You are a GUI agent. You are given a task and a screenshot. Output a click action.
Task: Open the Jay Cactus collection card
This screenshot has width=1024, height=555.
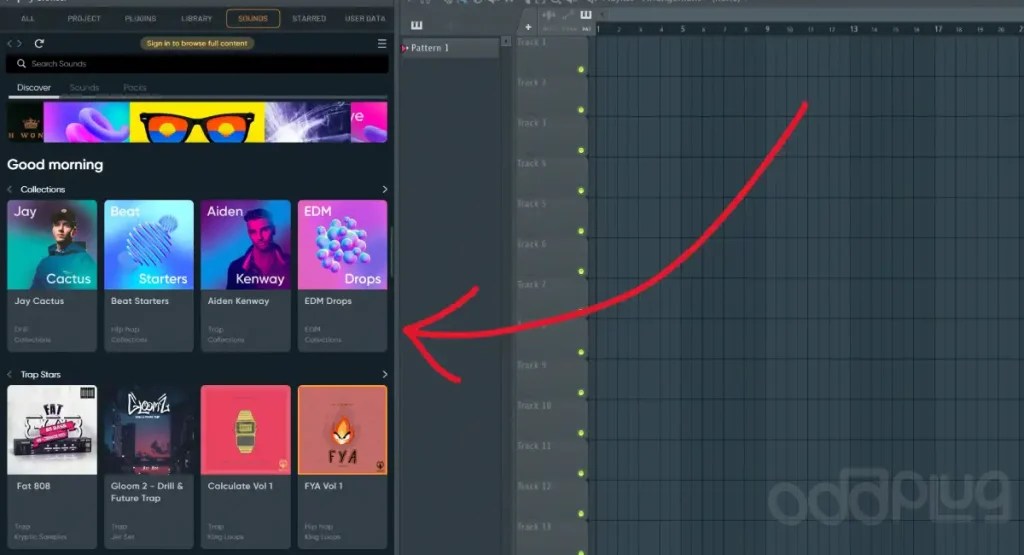[52, 276]
